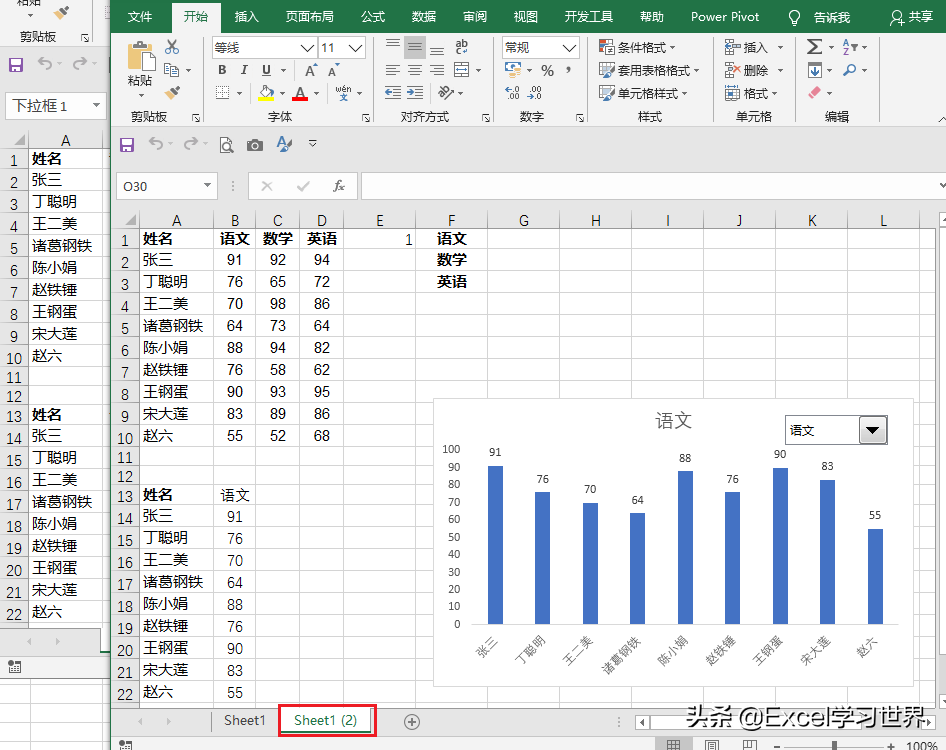946x750 pixels.
Task: Click the AutoSum sigma icon
Action: click(814, 47)
